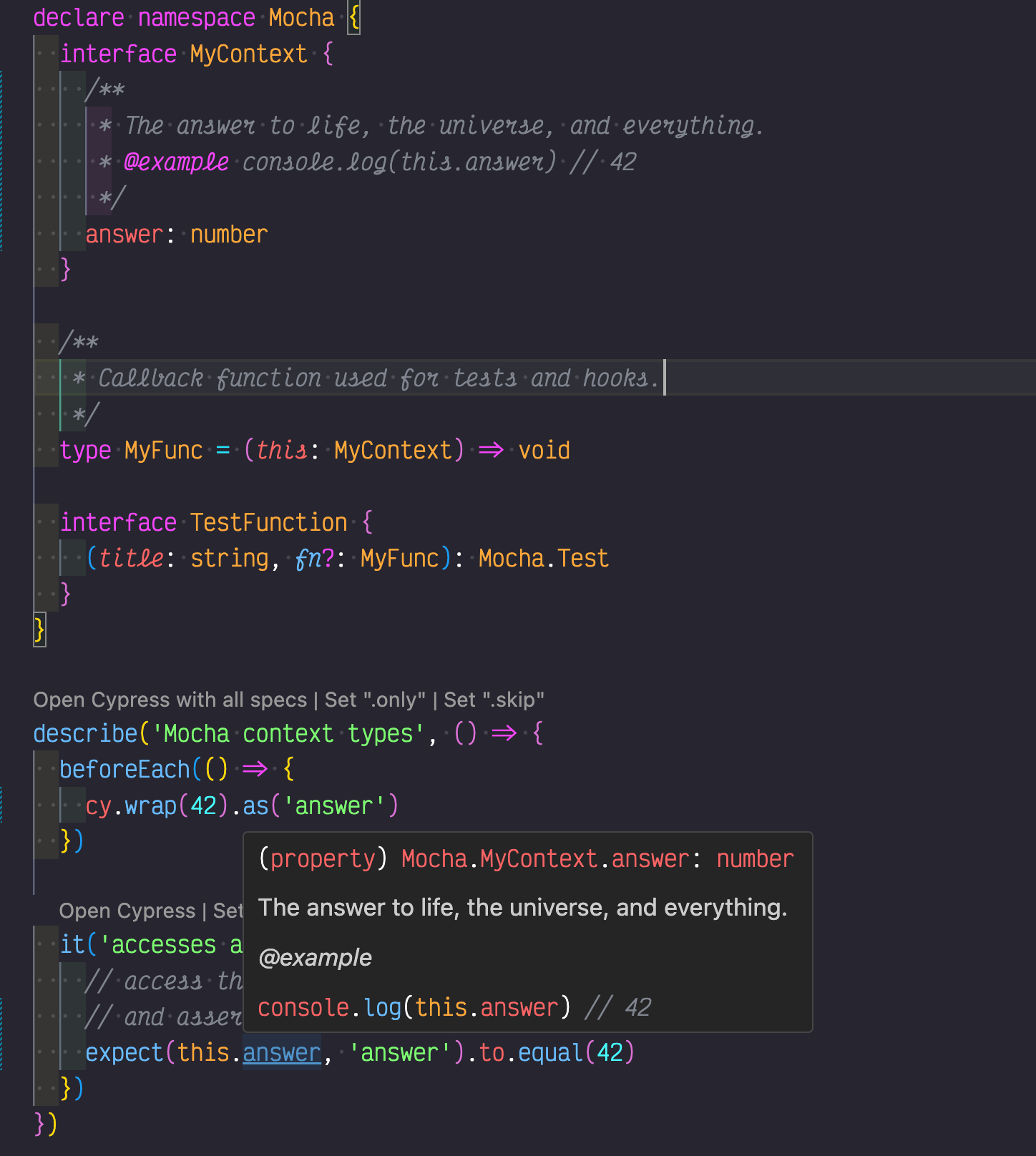Click the '@example' tag in the JSDoc comment
Image resolution: width=1036 pixels, height=1156 pixels.
[176, 162]
